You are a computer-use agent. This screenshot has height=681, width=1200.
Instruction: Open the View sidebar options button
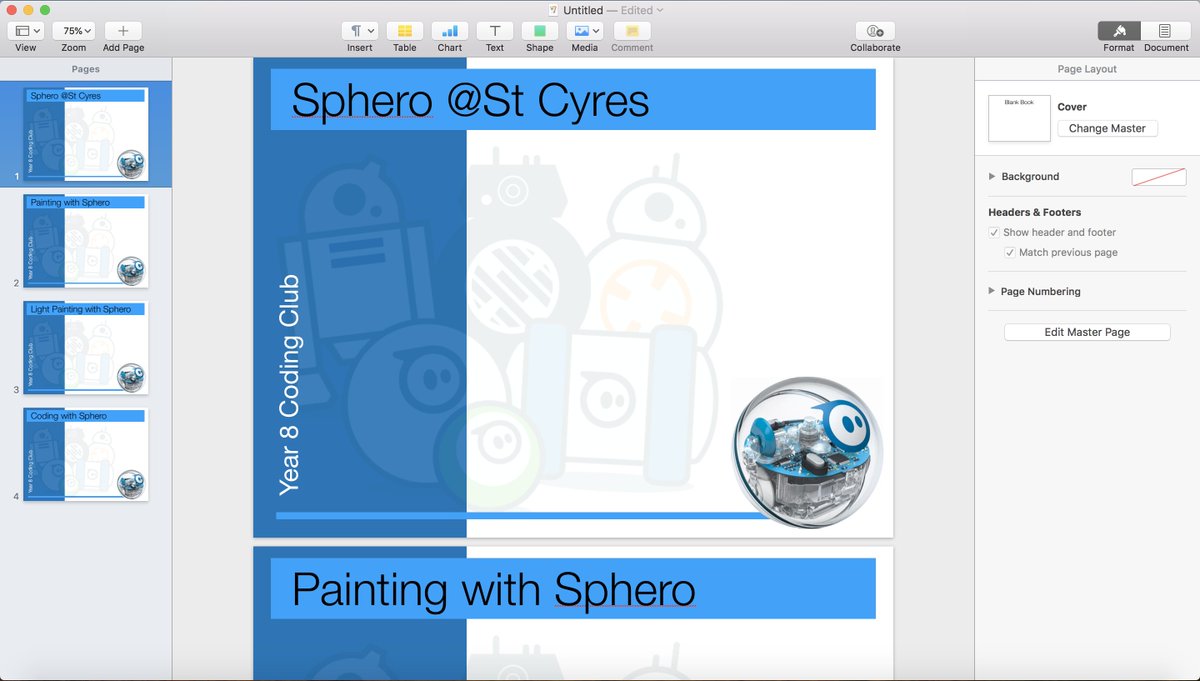pyautogui.click(x=26, y=31)
